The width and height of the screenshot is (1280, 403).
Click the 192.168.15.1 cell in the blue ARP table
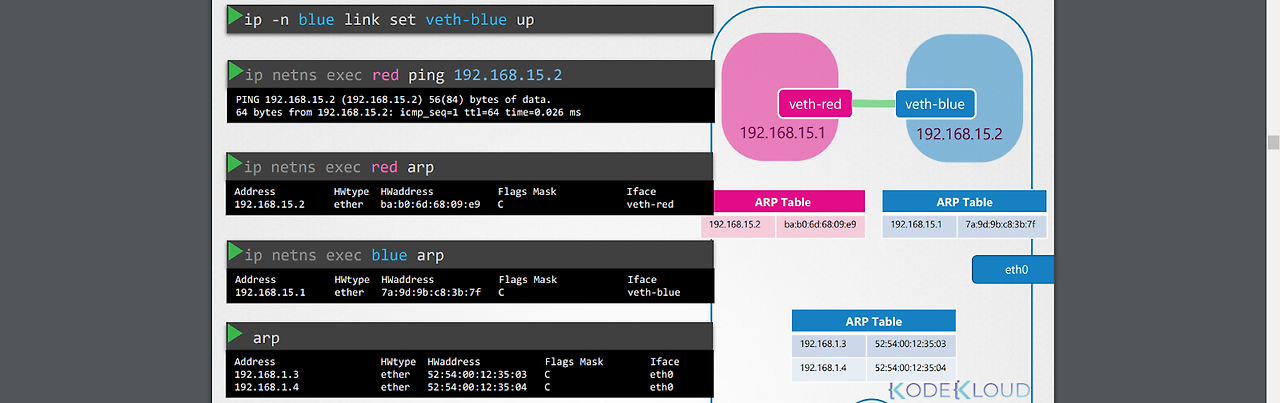920,225
